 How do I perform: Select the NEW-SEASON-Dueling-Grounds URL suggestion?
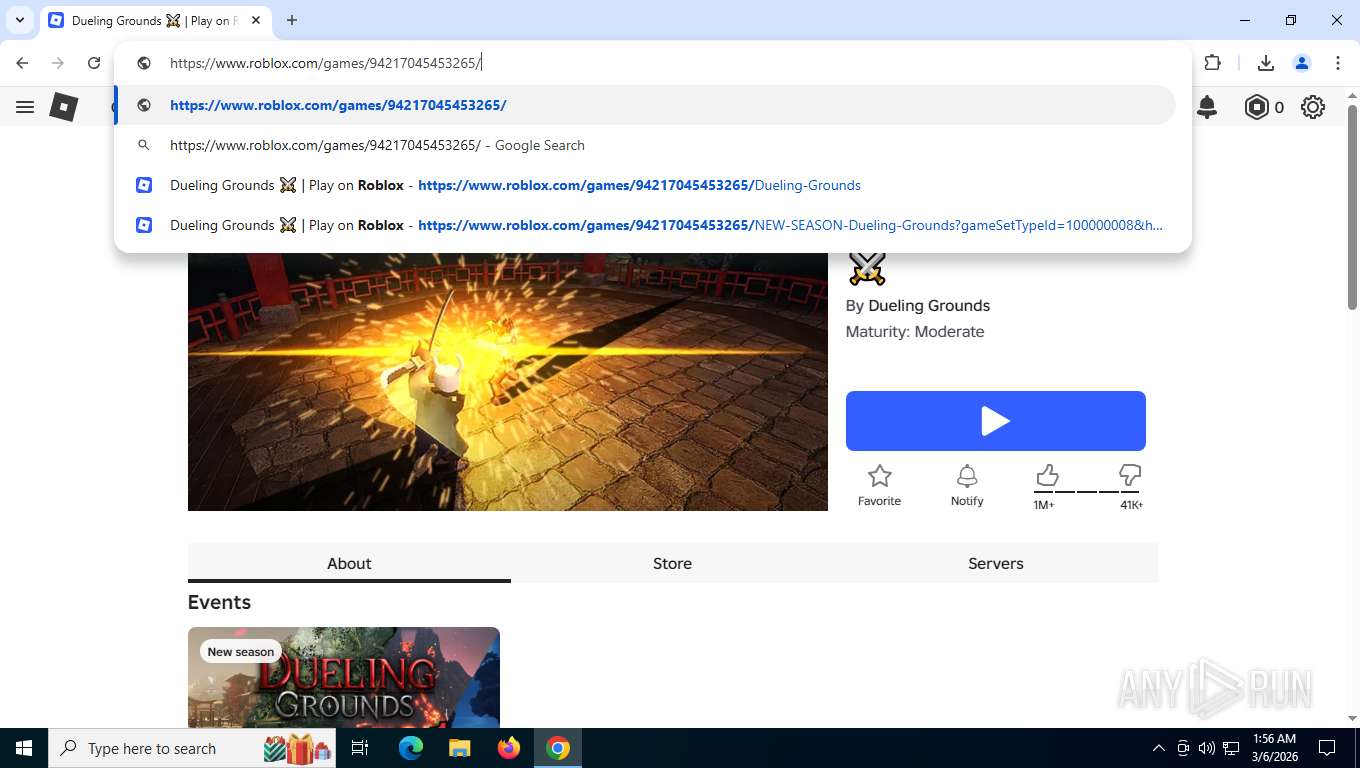645,225
